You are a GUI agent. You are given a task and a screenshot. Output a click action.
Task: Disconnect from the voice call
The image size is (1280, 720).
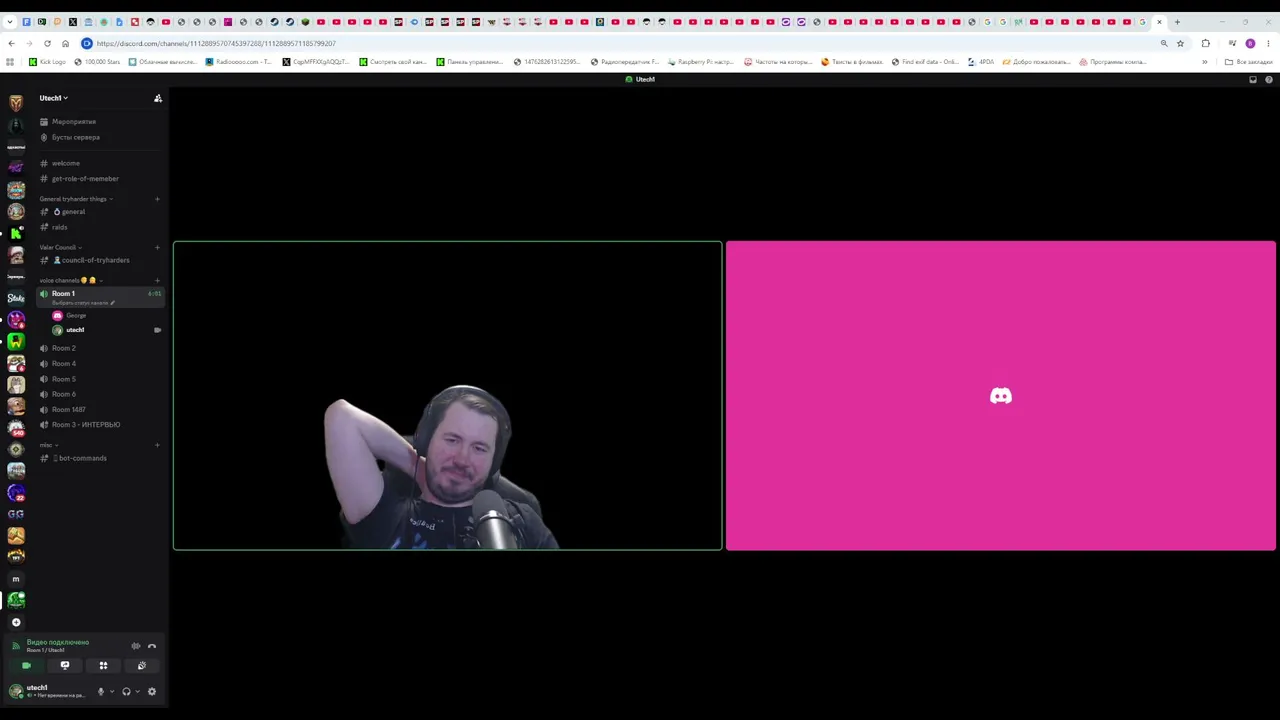click(152, 646)
